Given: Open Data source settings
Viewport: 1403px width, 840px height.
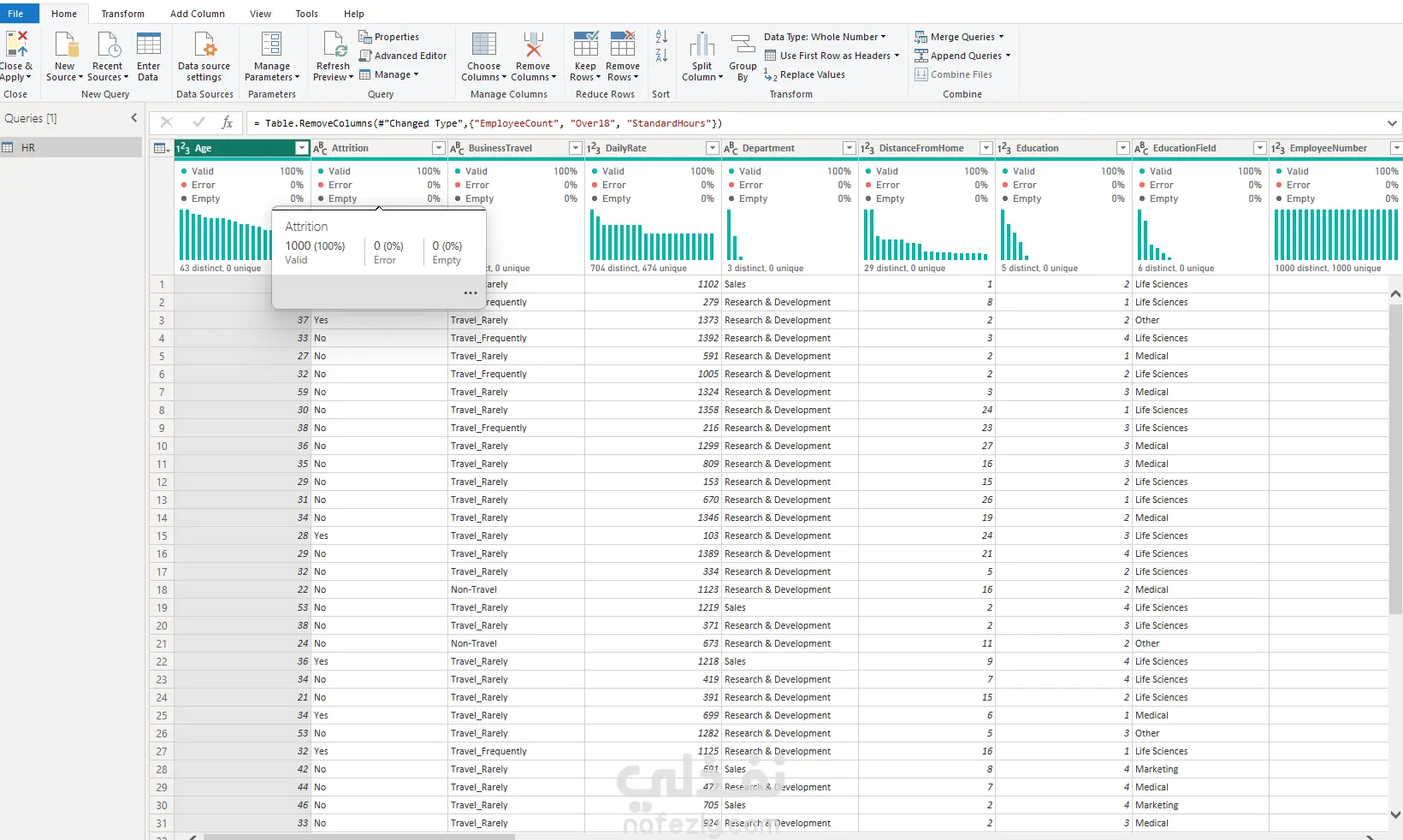Looking at the screenshot, I should 204,56.
